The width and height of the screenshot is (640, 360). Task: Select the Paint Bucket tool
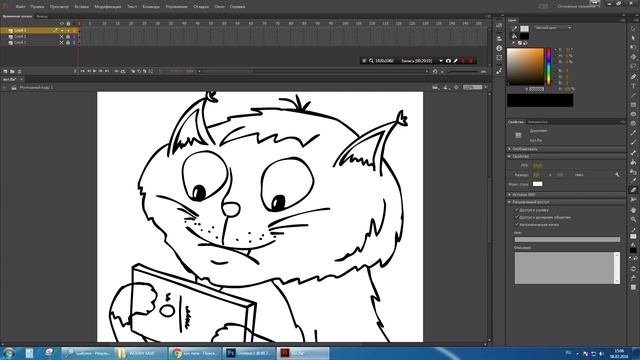(x=633, y=162)
